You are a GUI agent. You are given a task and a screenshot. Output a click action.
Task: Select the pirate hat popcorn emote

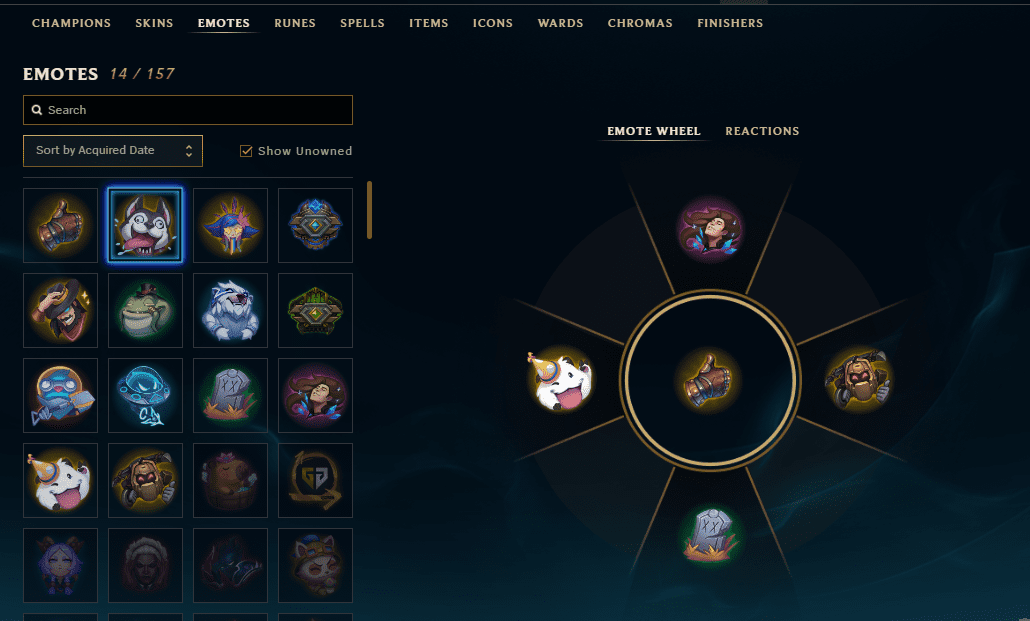(231, 225)
